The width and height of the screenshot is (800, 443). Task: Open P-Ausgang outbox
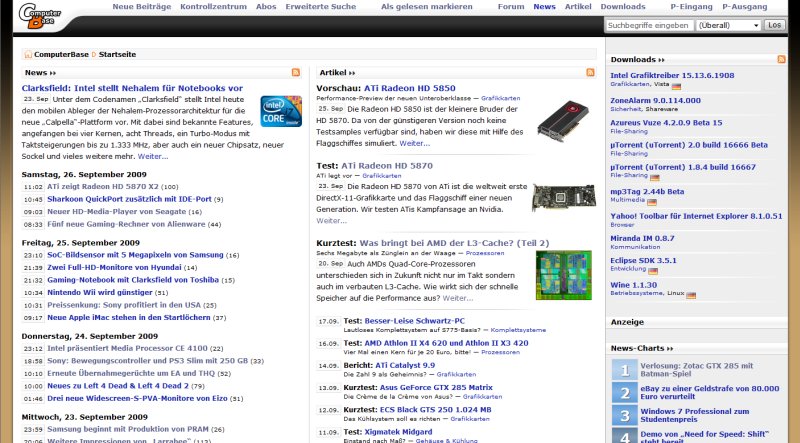(744, 7)
